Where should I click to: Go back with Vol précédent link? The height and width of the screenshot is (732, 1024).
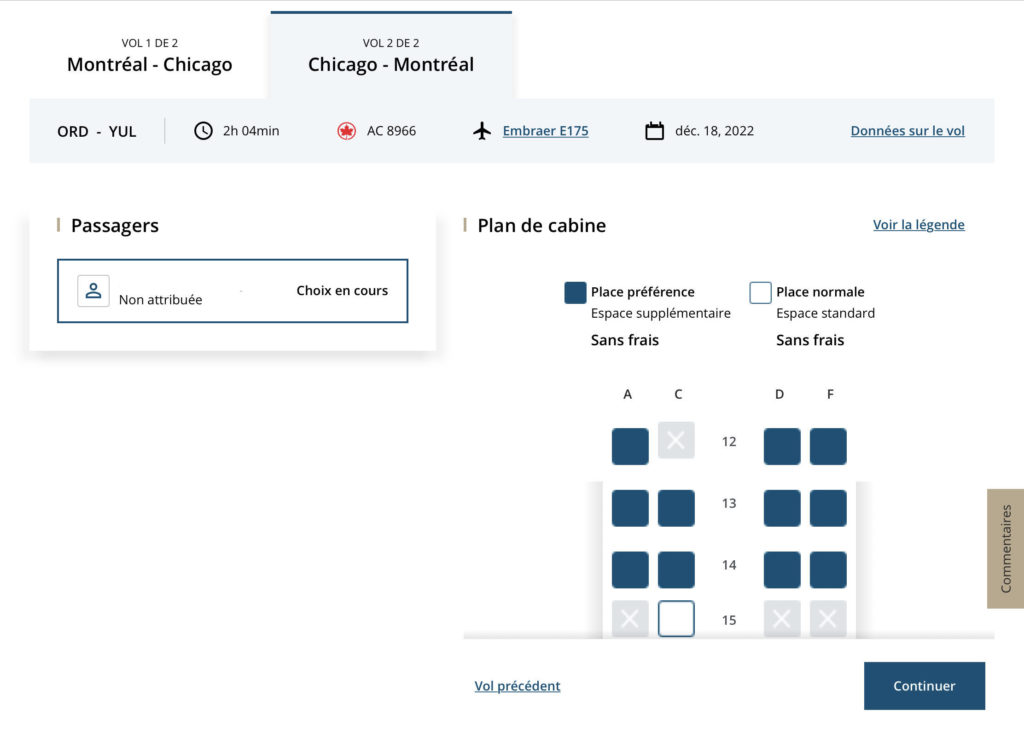[517, 686]
